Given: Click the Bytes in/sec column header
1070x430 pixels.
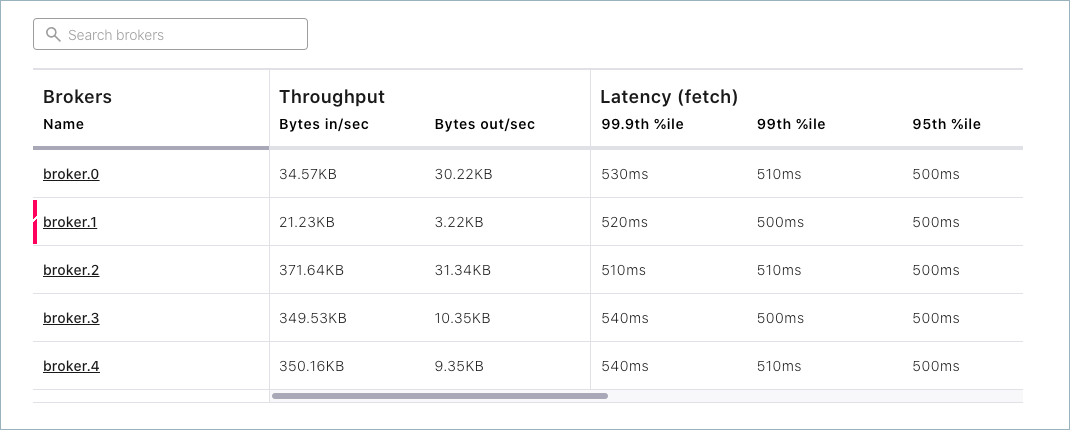Looking at the screenshot, I should tap(324, 124).
